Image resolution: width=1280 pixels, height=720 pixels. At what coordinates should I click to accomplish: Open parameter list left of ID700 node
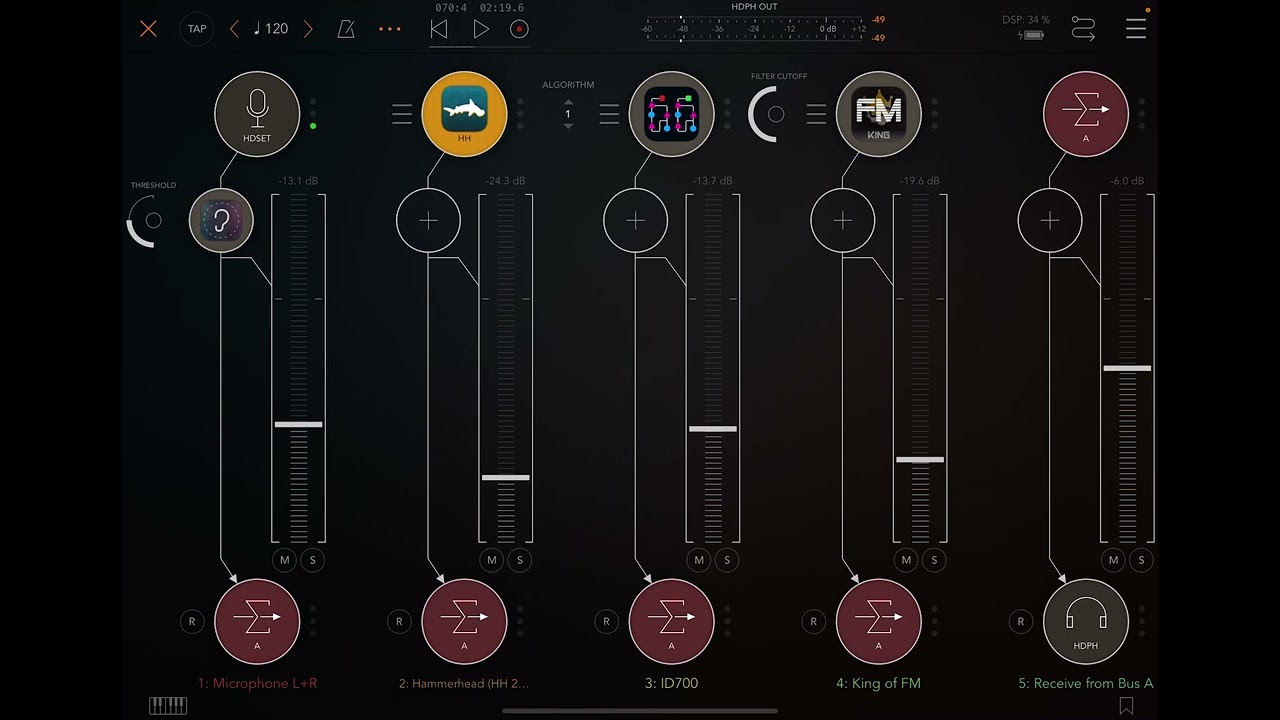pyautogui.click(x=609, y=114)
